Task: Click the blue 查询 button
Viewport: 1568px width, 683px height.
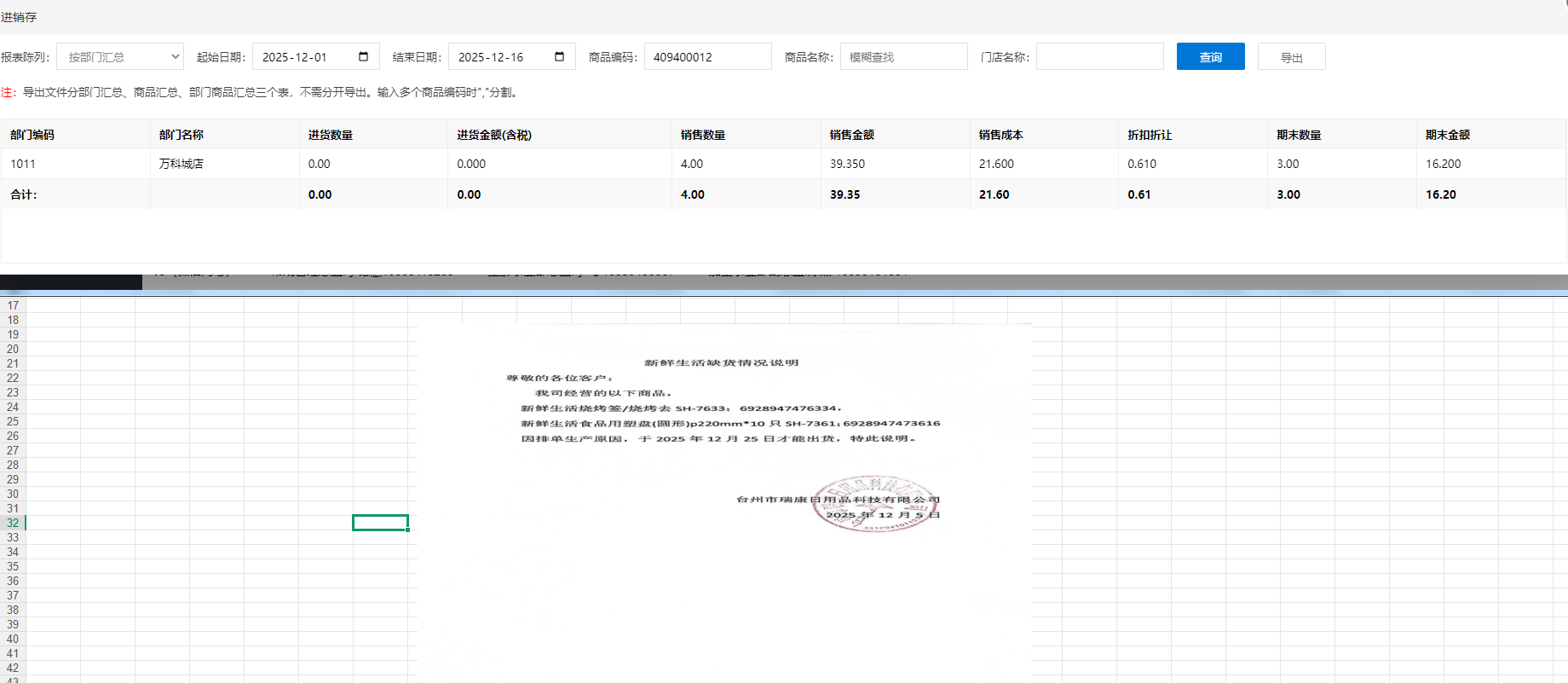Action: 1210,57
